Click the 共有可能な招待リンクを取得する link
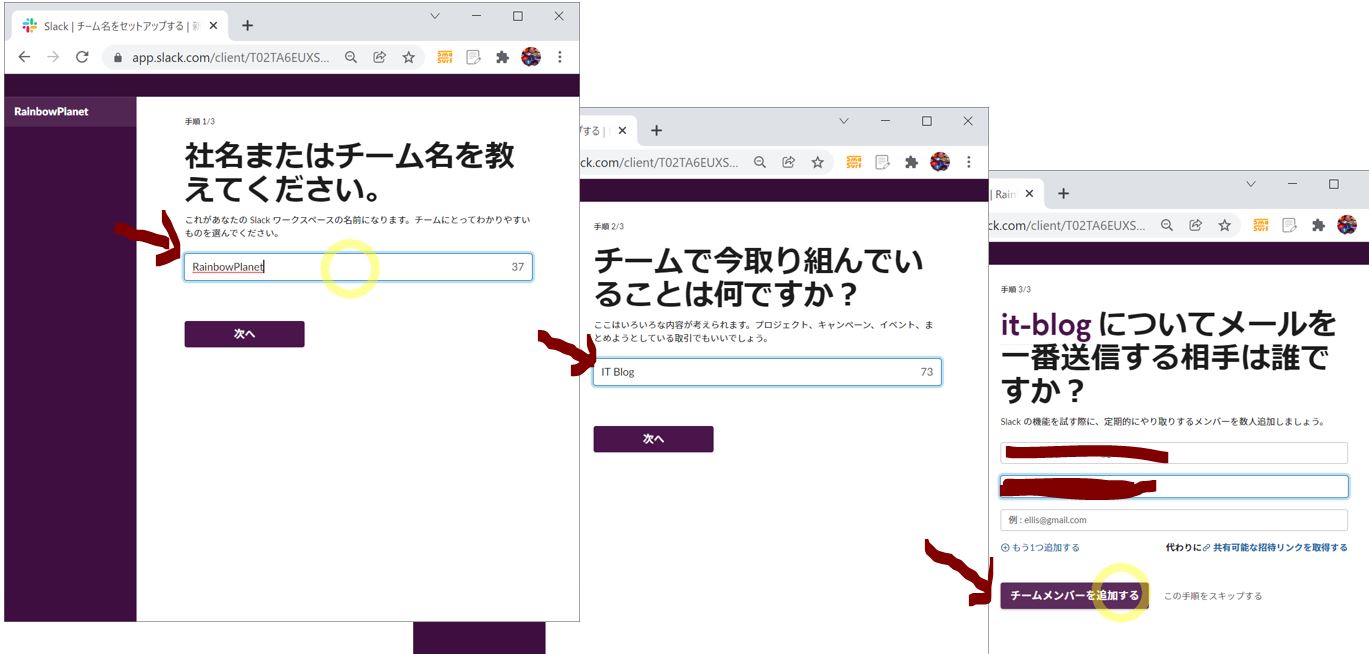 [x=1279, y=548]
